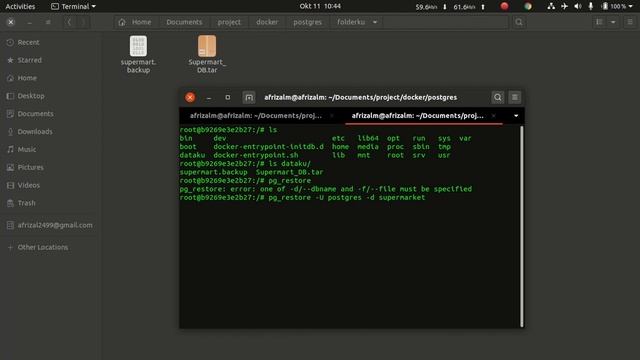640x360 pixels.
Task: Open Music folder in the sidebar
Action: point(27,149)
